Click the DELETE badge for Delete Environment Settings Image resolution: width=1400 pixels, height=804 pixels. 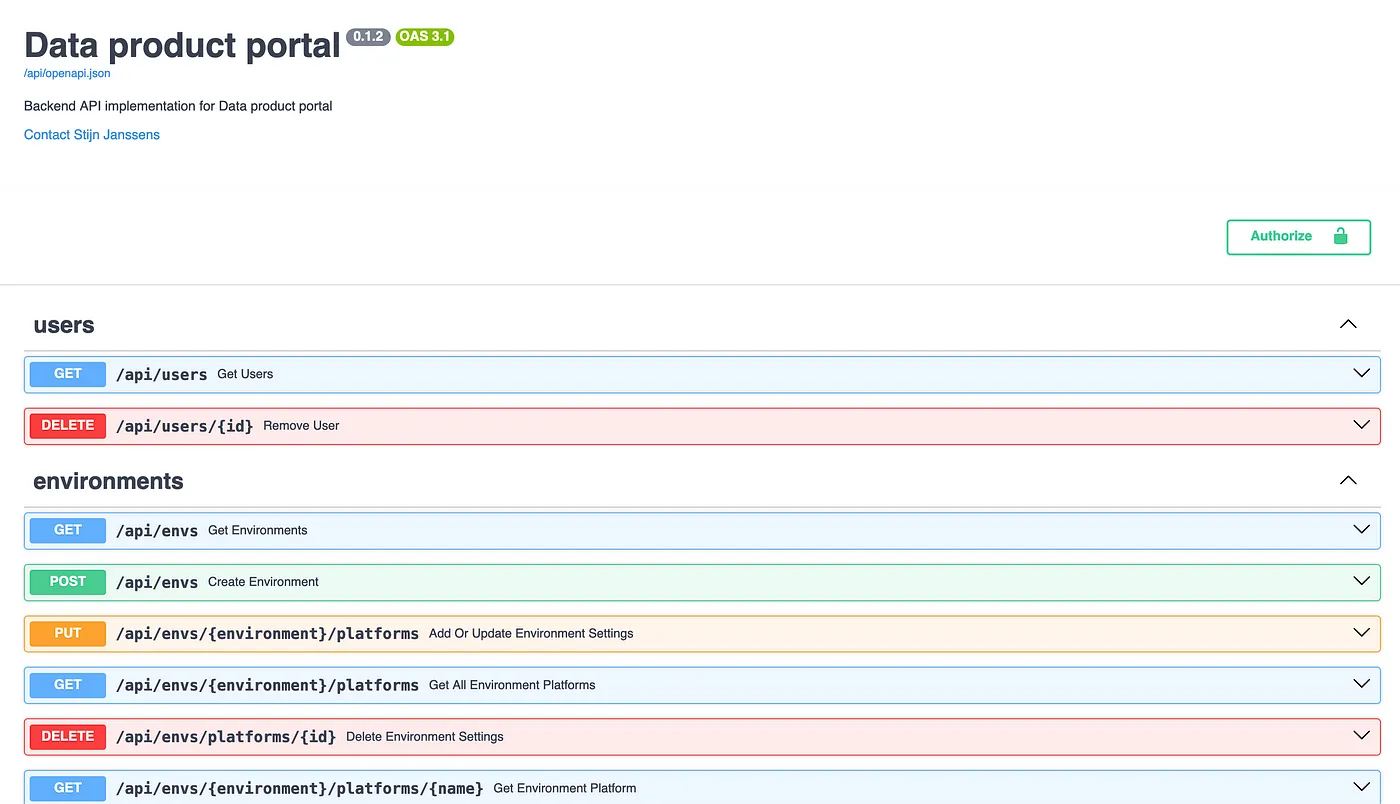pos(68,737)
